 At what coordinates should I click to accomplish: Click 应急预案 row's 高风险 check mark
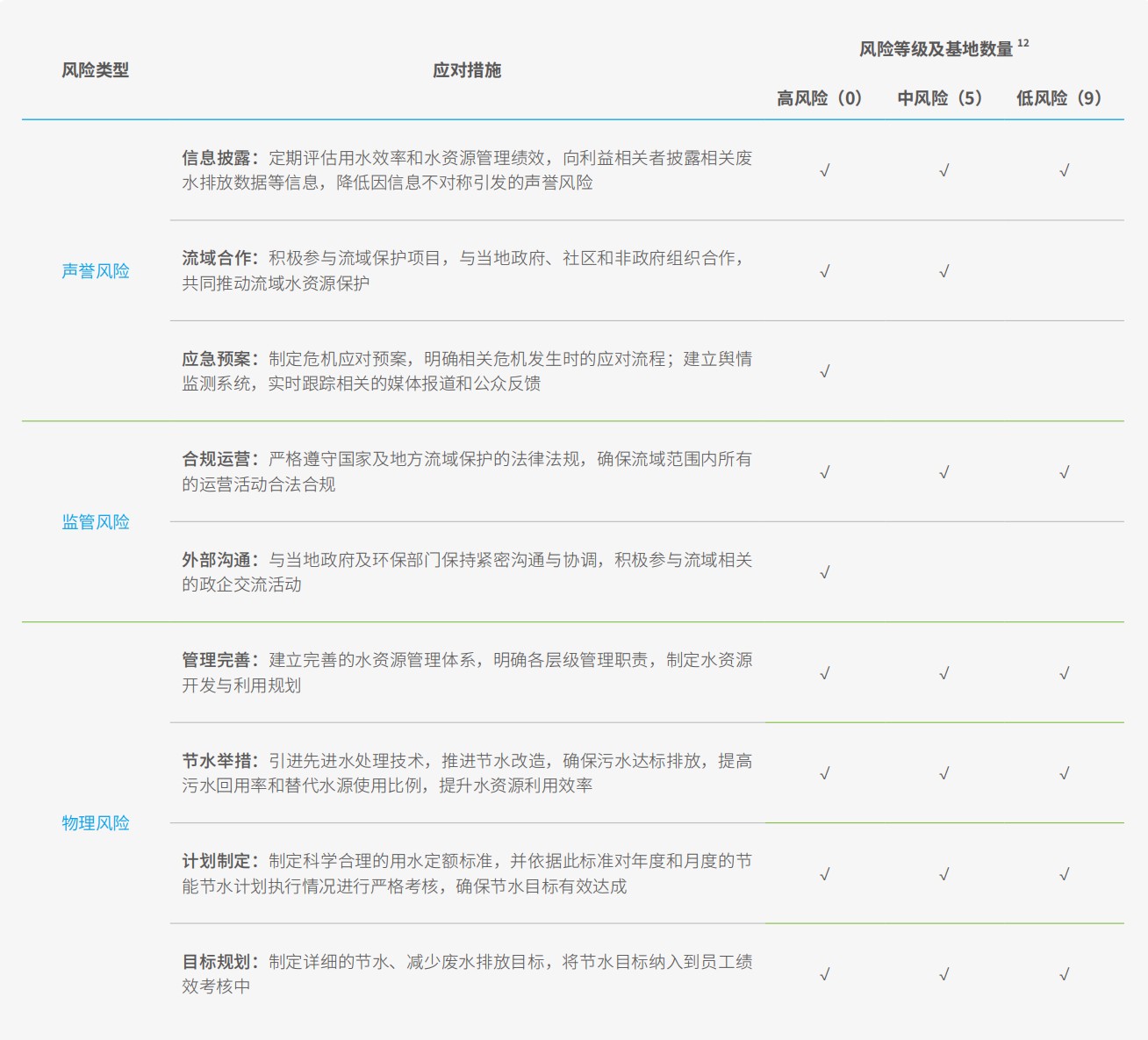point(824,371)
